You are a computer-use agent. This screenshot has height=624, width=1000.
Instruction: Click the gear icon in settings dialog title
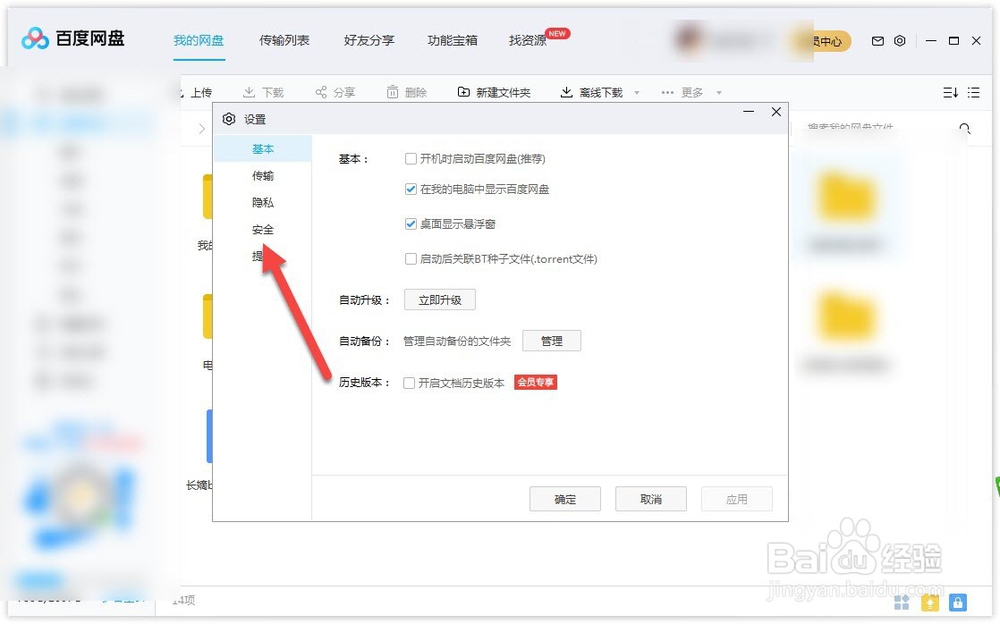229,119
